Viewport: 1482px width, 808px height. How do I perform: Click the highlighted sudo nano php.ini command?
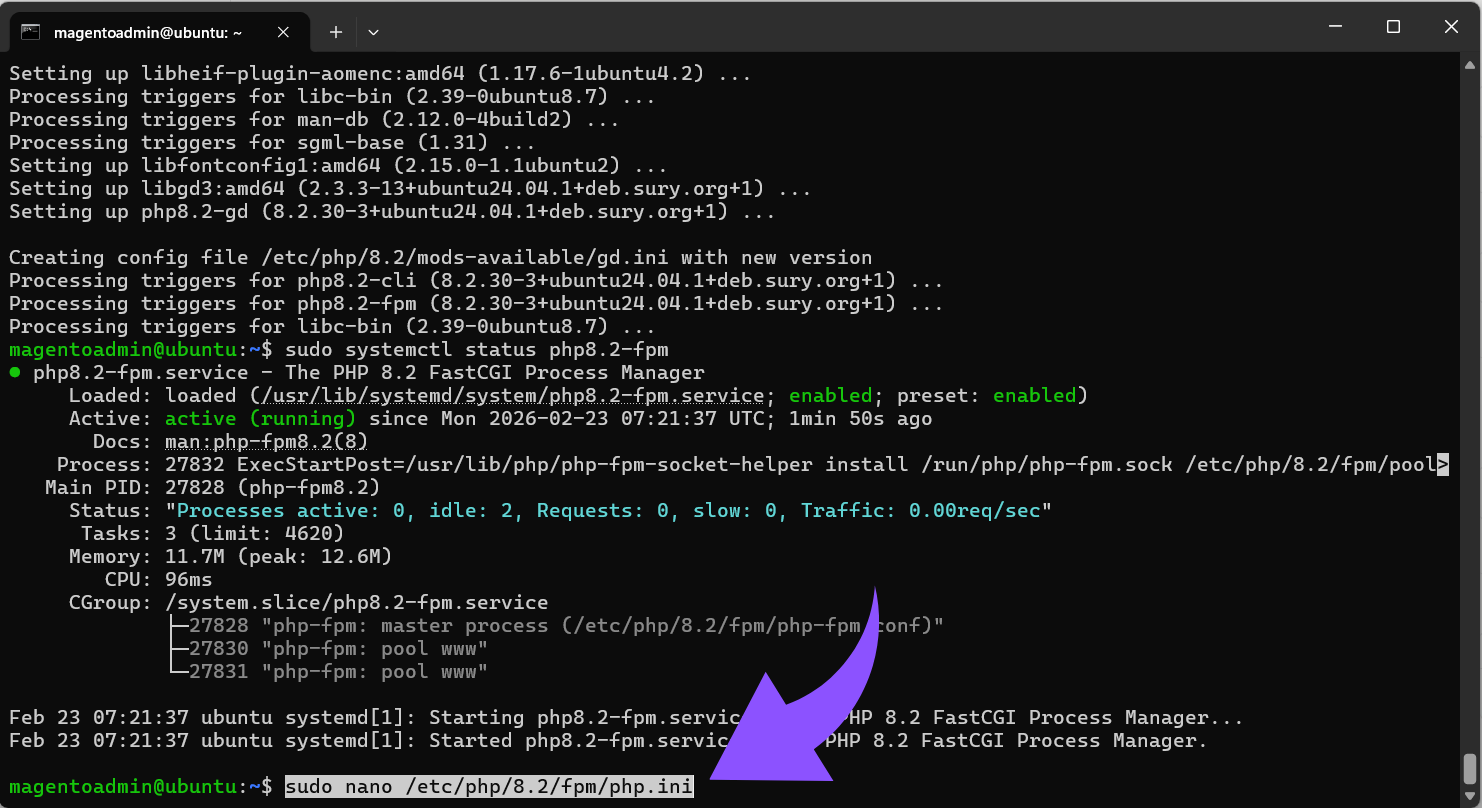point(488,786)
